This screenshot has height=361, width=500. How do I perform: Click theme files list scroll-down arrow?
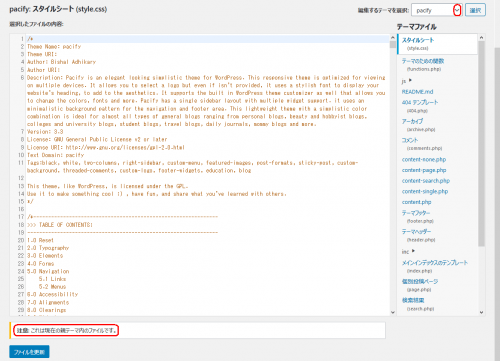point(481,312)
